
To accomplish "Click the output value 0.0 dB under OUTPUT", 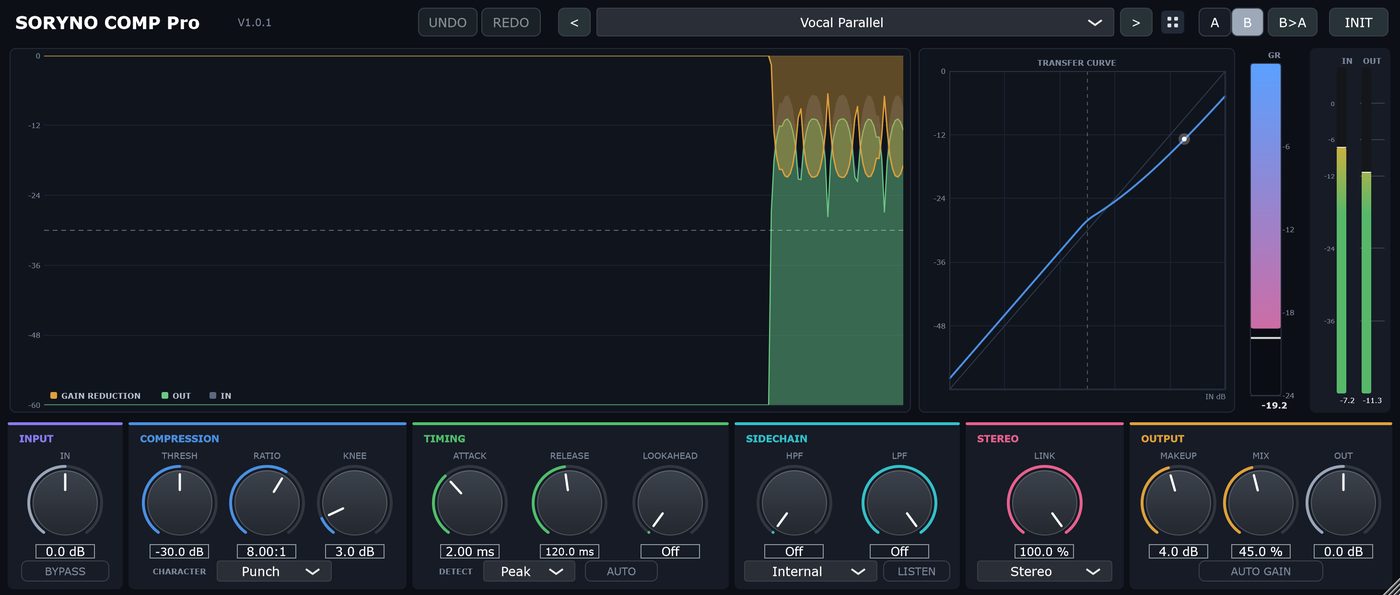I will tap(1343, 551).
